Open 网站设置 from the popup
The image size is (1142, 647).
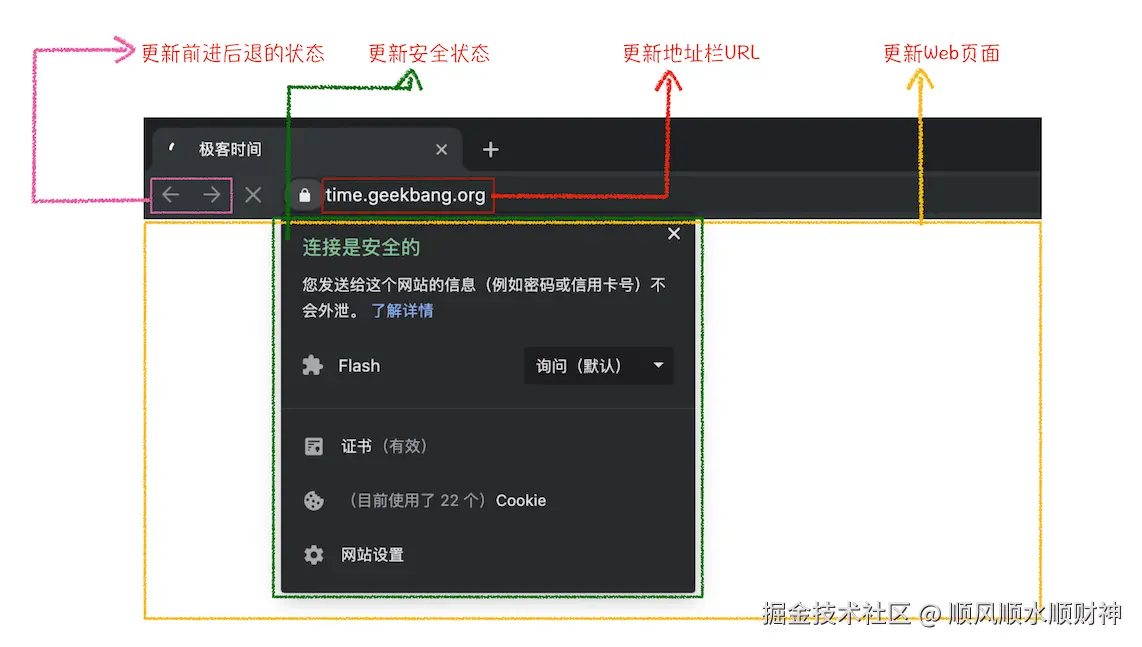[x=372, y=555]
